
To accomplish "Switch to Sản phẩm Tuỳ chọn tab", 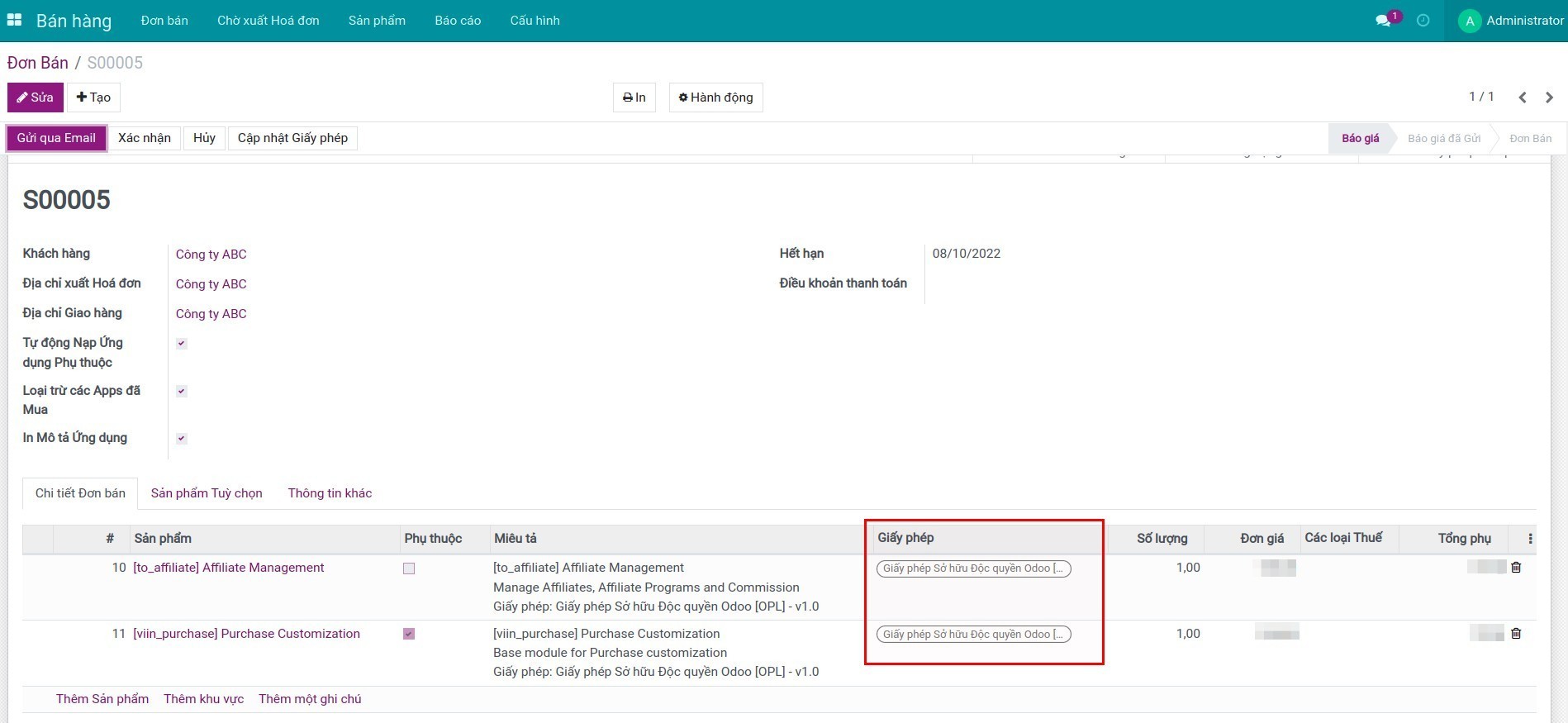I will [x=207, y=493].
